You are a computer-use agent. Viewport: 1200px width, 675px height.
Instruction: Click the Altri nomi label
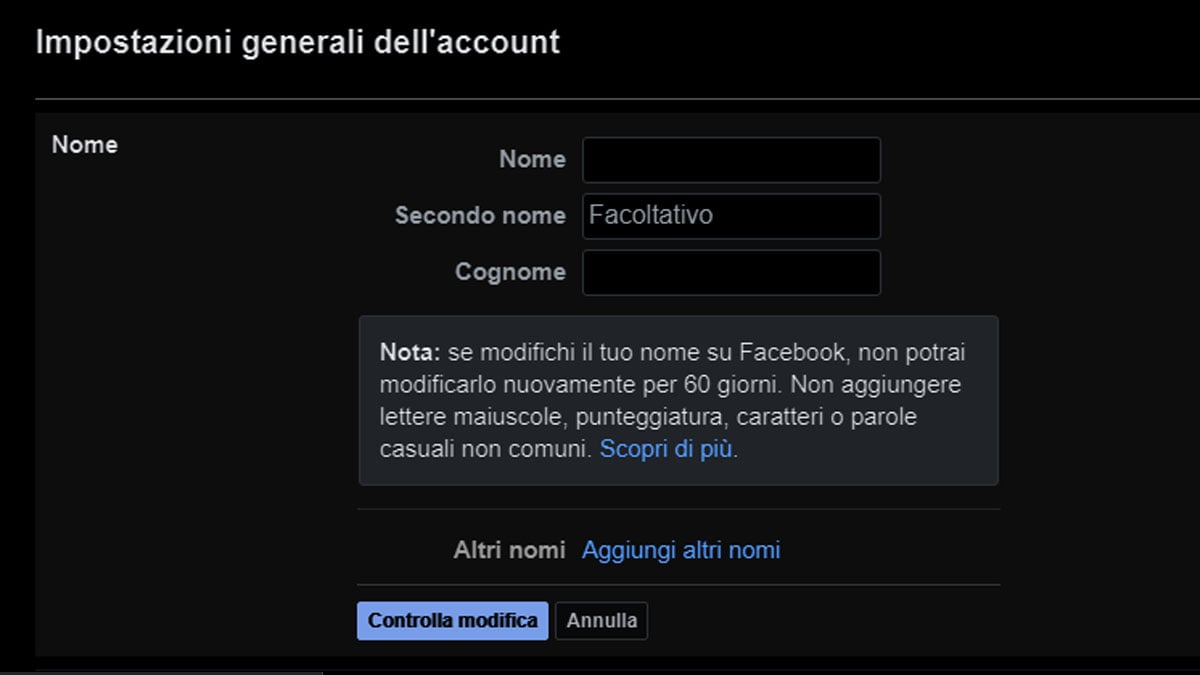point(508,549)
